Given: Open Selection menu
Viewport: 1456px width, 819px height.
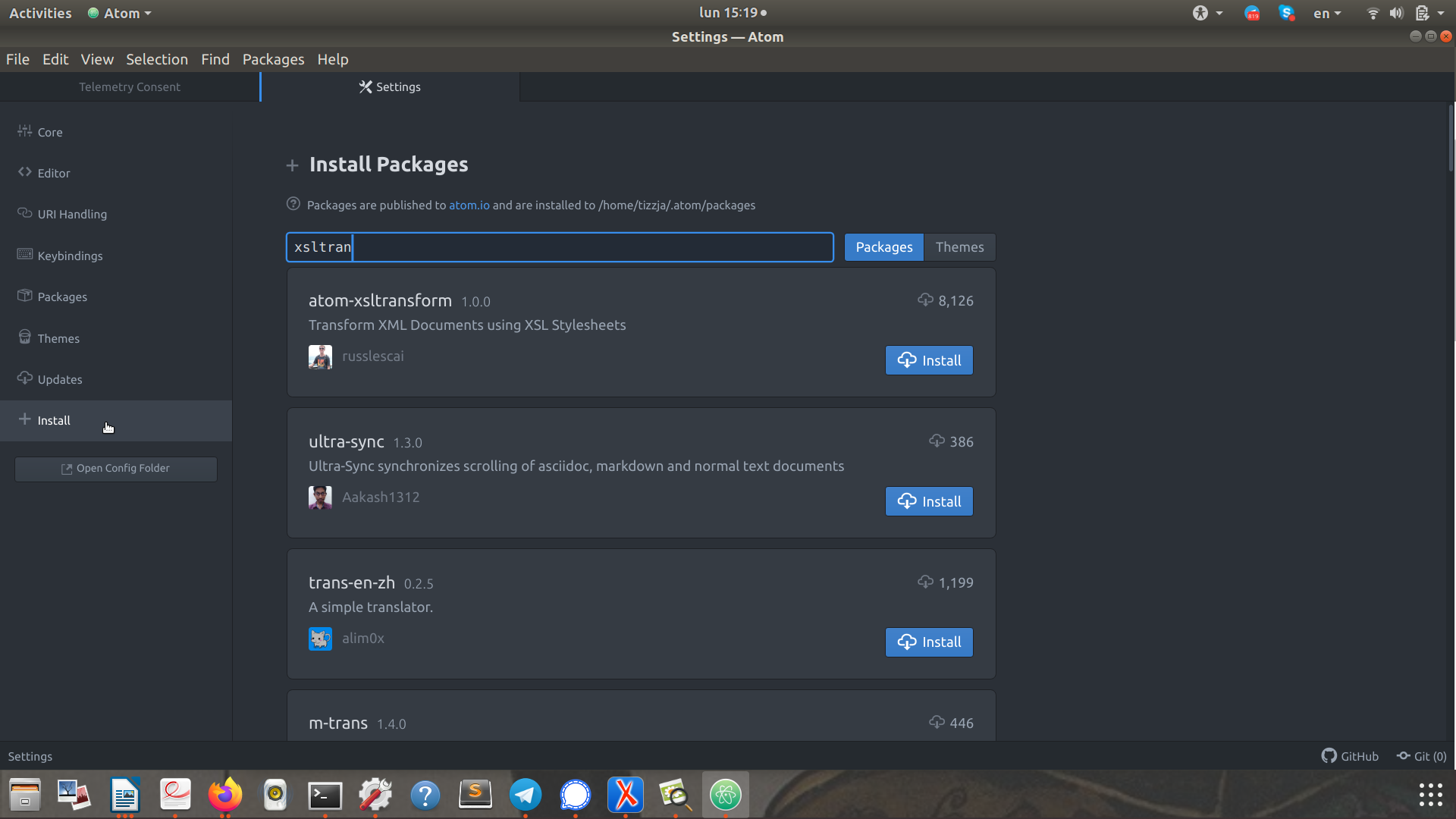Looking at the screenshot, I should [157, 59].
